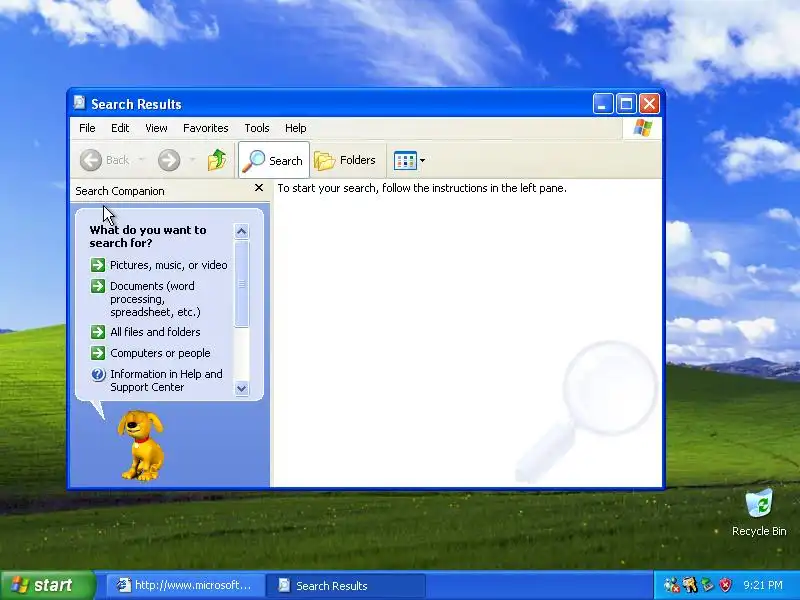The height and width of the screenshot is (600, 800).
Task: Click the 9:21 PM system clock
Action: tap(763, 585)
